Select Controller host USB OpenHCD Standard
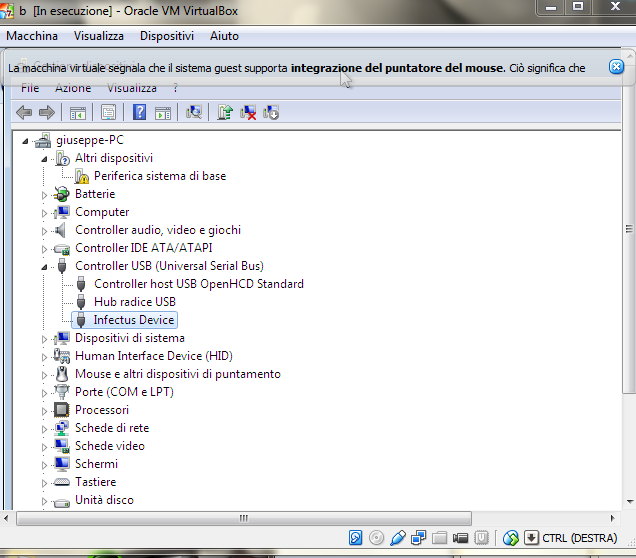 [x=199, y=284]
